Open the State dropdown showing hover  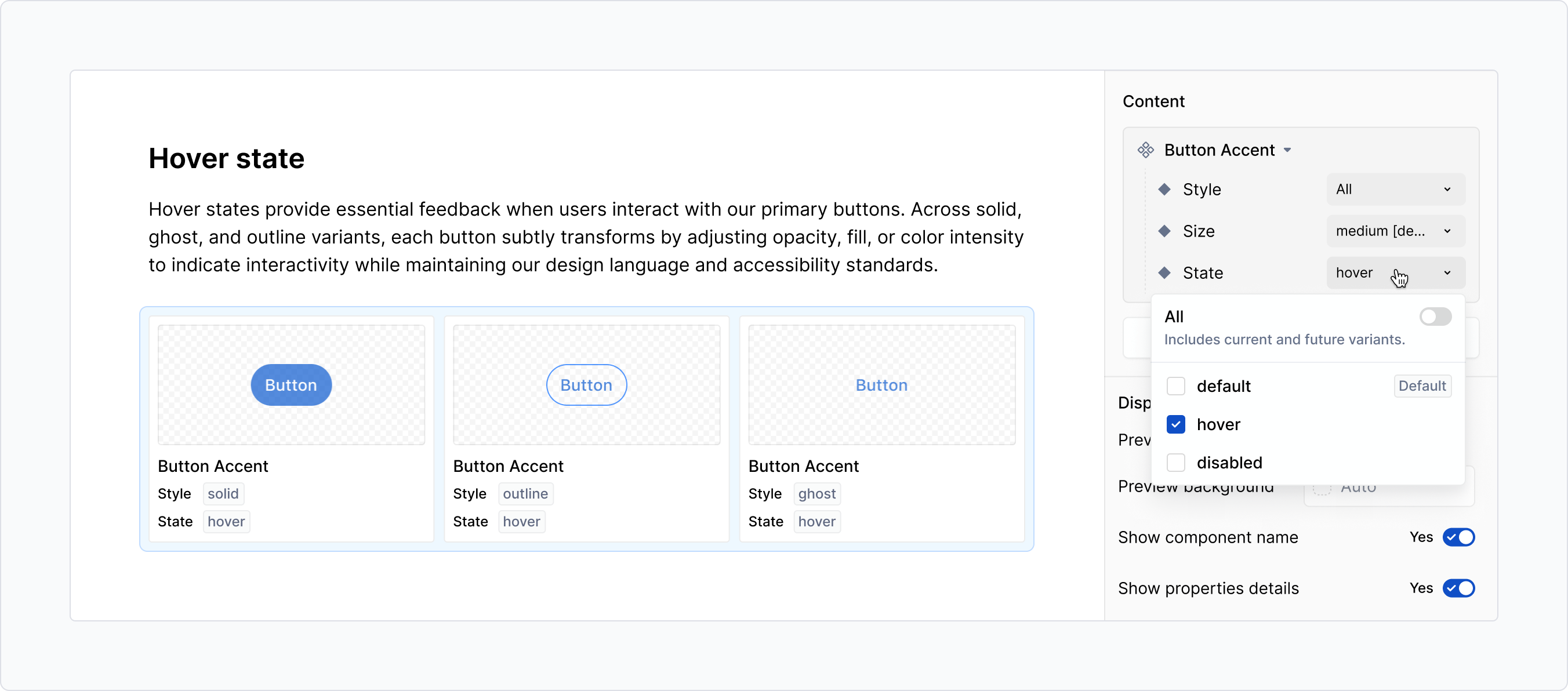[1394, 273]
